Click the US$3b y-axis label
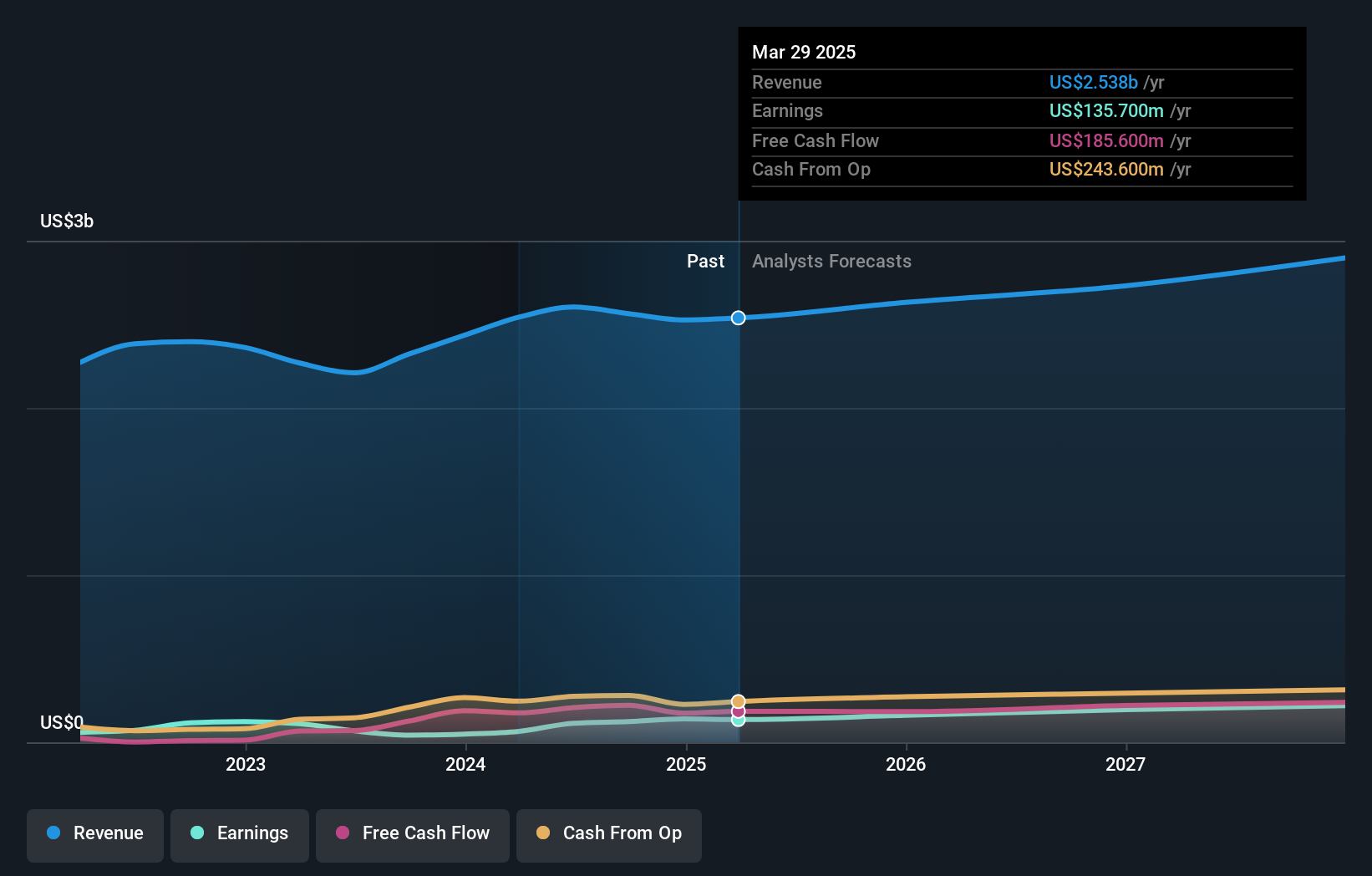This screenshot has height=876, width=1372. click(67, 221)
